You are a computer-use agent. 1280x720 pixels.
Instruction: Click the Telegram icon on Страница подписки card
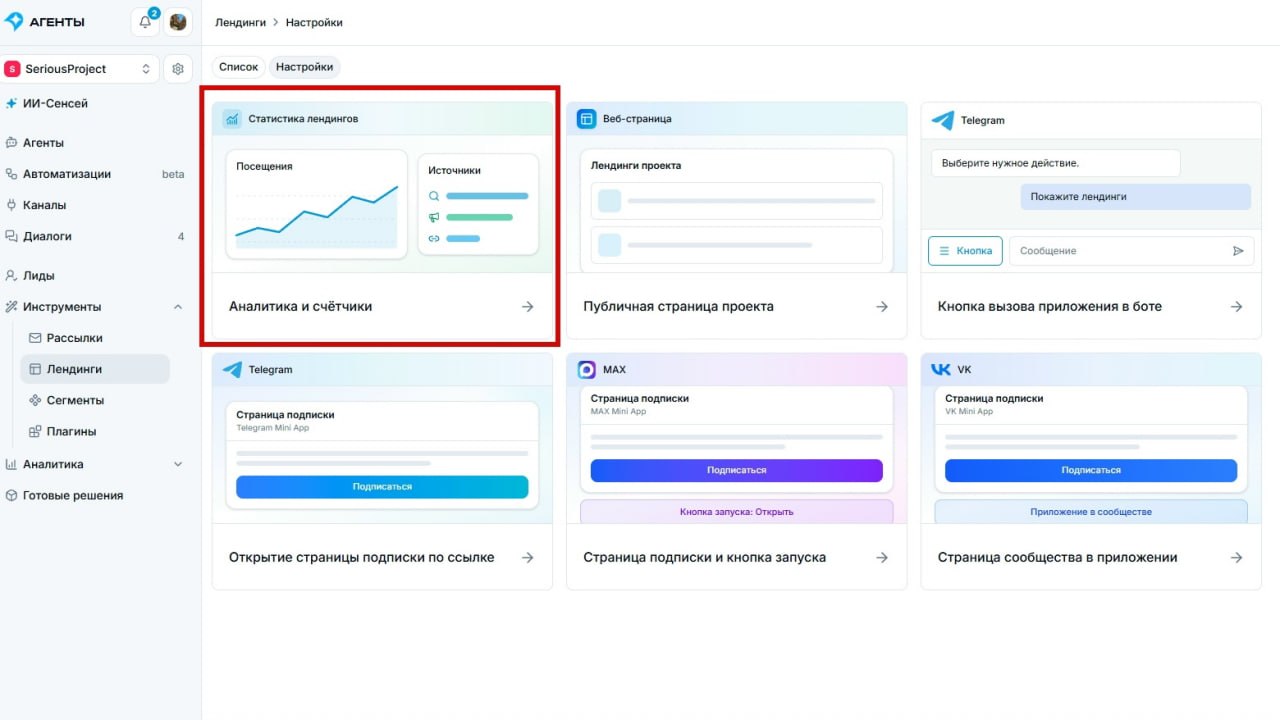[x=232, y=370]
